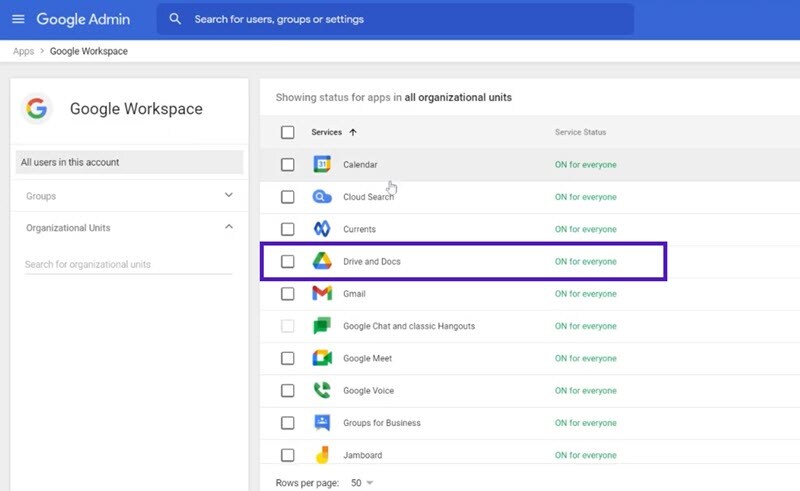This screenshot has width=800, height=491.
Task: Click the Gmail app icon
Action: click(322, 293)
